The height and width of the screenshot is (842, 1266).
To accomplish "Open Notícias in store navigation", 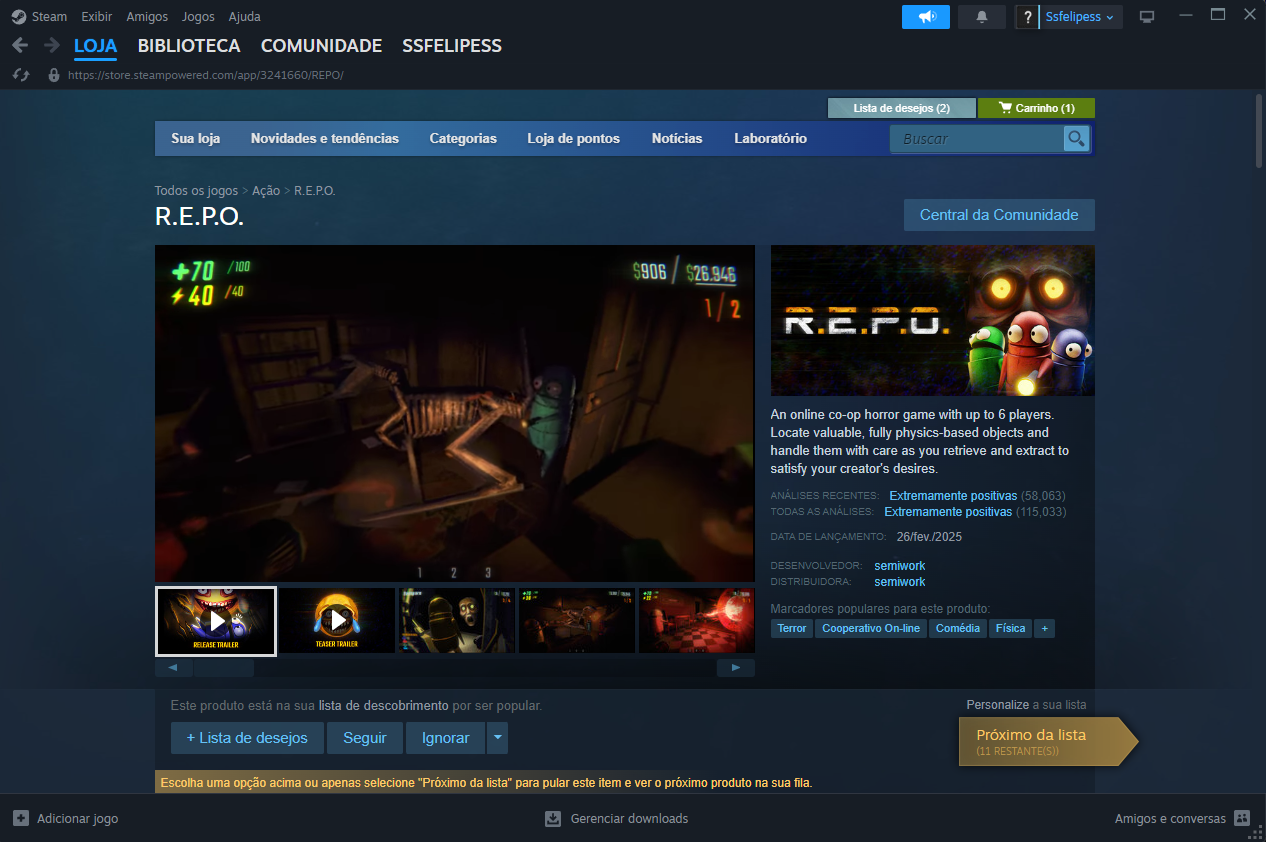I will 677,139.
